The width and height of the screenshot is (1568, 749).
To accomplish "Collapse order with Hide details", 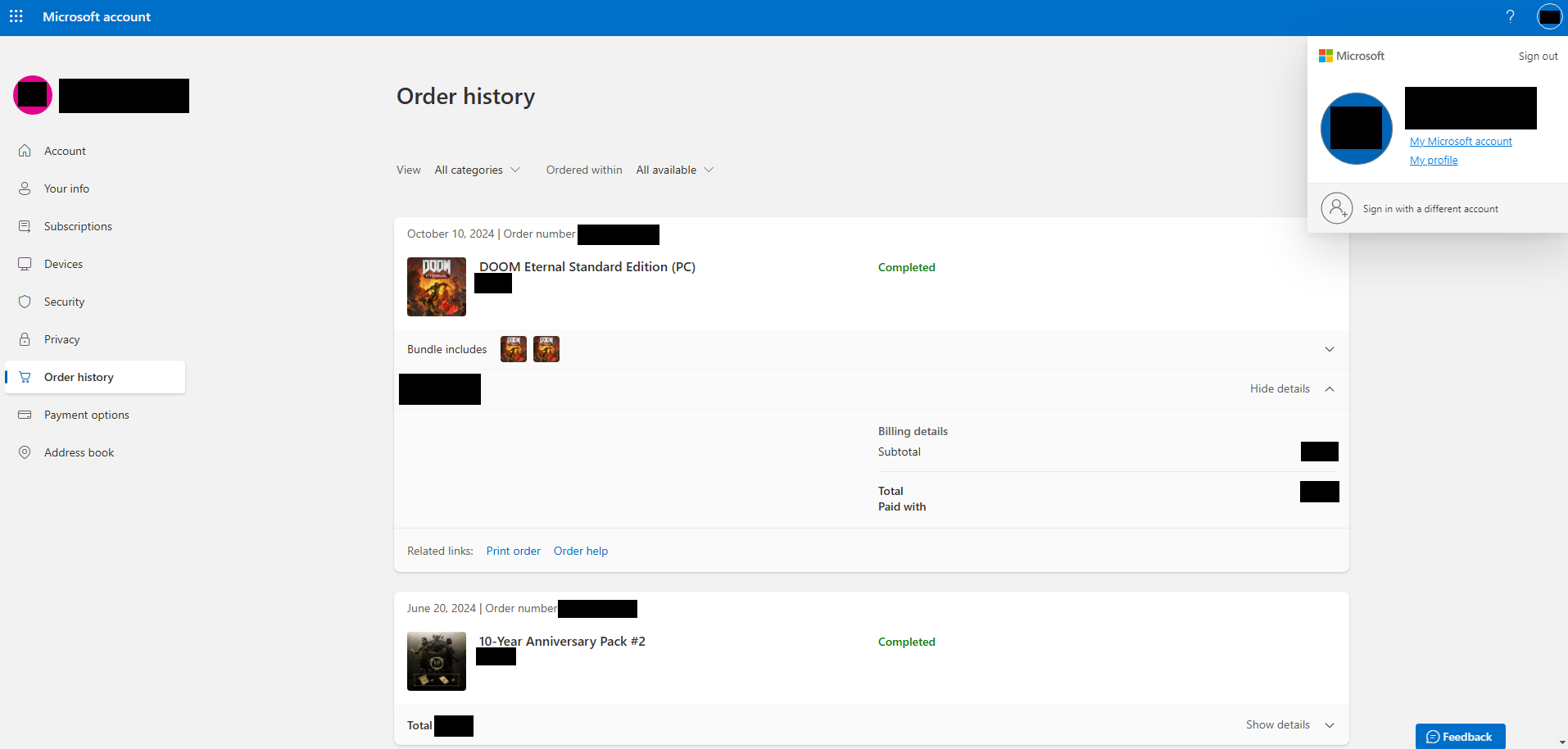I will click(1292, 388).
